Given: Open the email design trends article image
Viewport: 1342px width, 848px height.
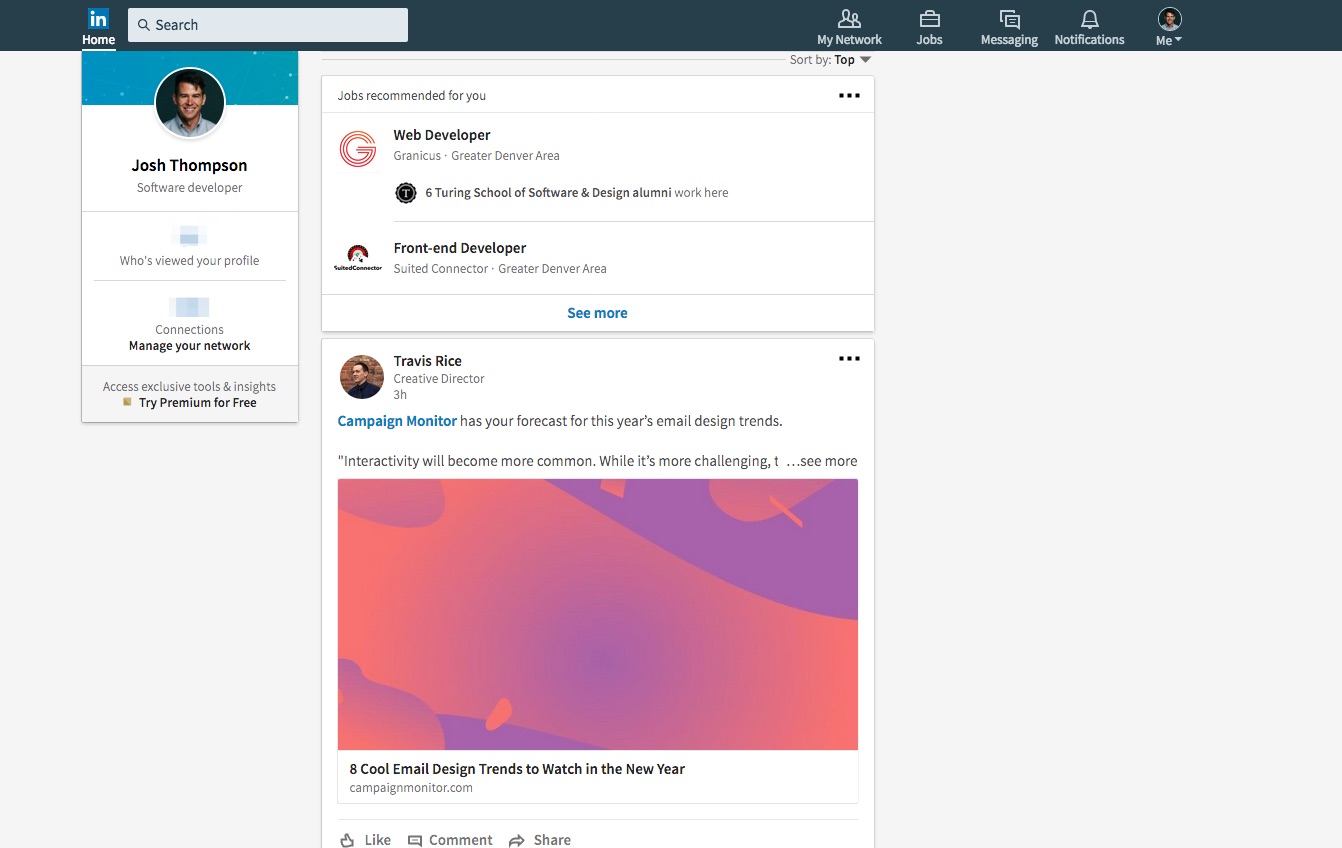Looking at the screenshot, I should coord(598,614).
